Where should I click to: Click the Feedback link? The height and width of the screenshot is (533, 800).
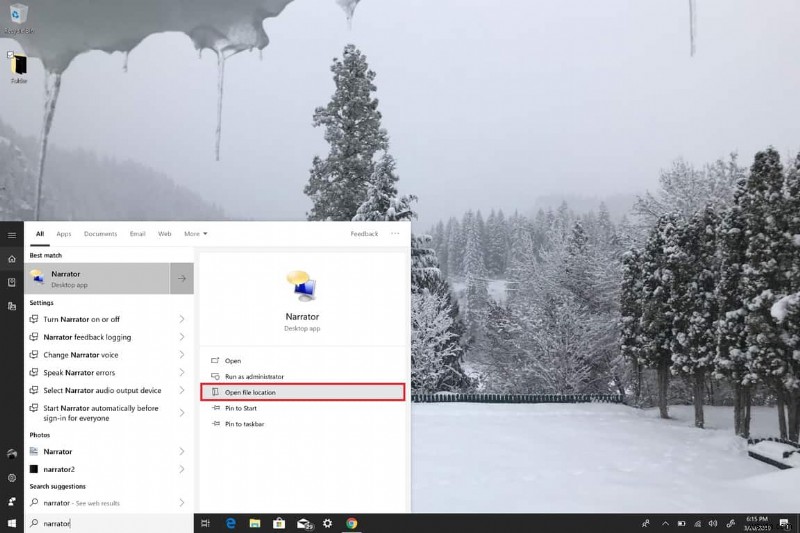(x=364, y=234)
